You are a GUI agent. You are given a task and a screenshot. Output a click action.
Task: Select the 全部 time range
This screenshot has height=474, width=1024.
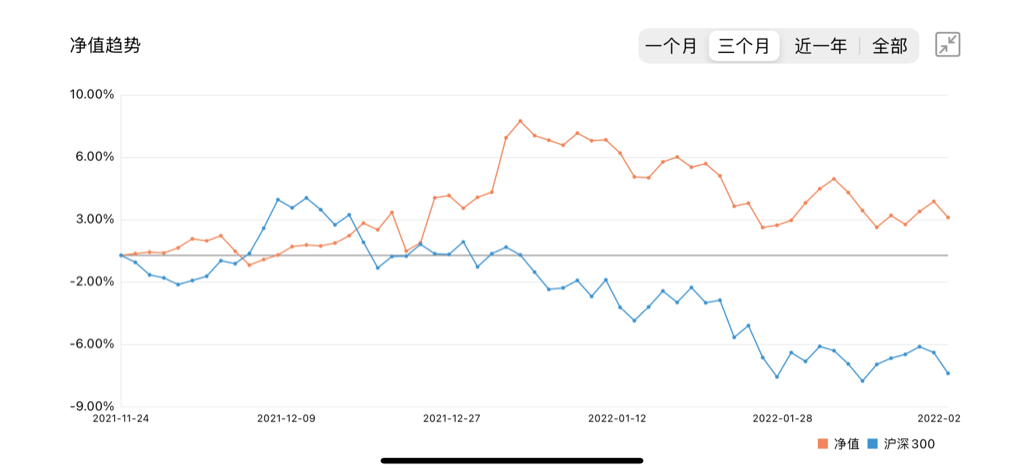[889, 46]
